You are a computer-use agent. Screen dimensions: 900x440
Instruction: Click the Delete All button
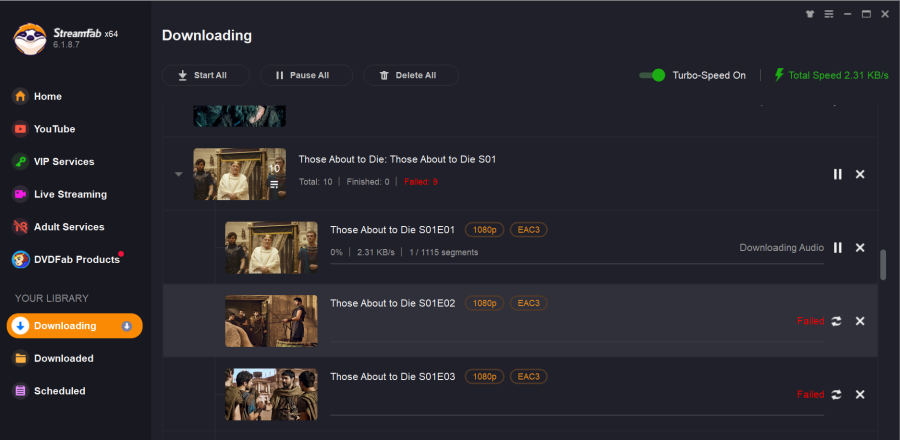[x=411, y=75]
